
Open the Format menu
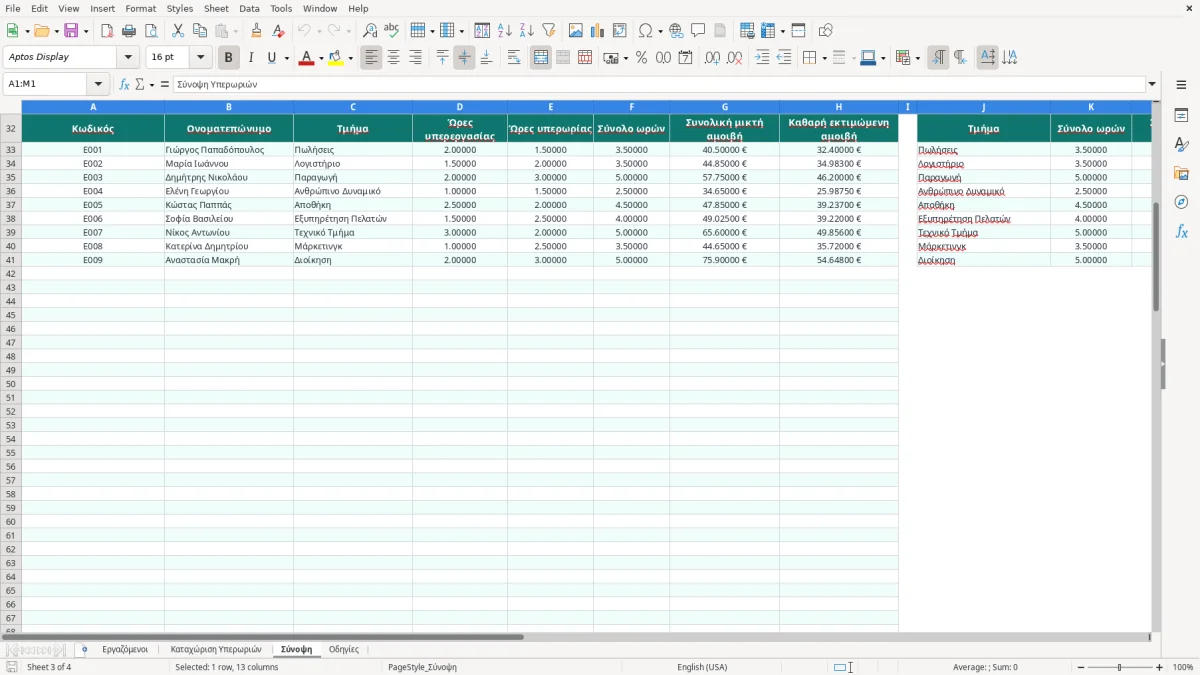[x=140, y=8]
